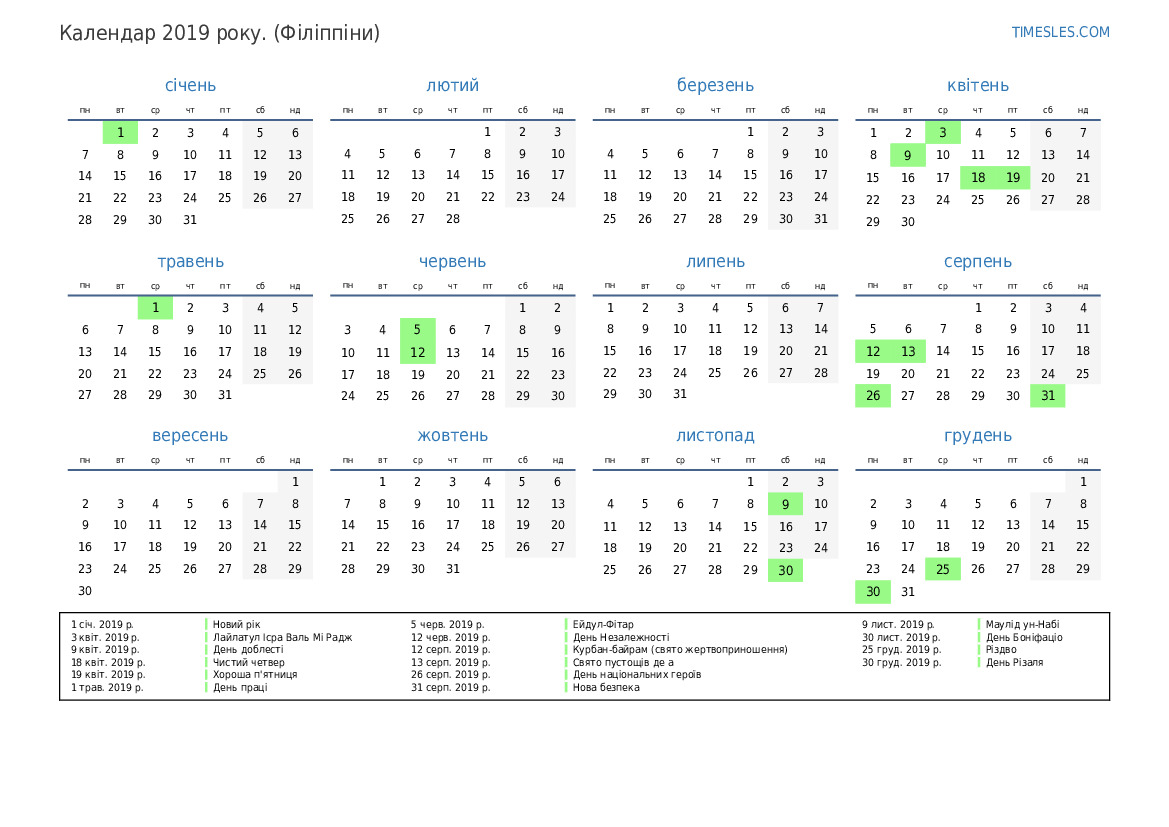This screenshot has height=827, width=1169.
Task: Click the "жовтень" month heading
Action: pyautogui.click(x=452, y=436)
